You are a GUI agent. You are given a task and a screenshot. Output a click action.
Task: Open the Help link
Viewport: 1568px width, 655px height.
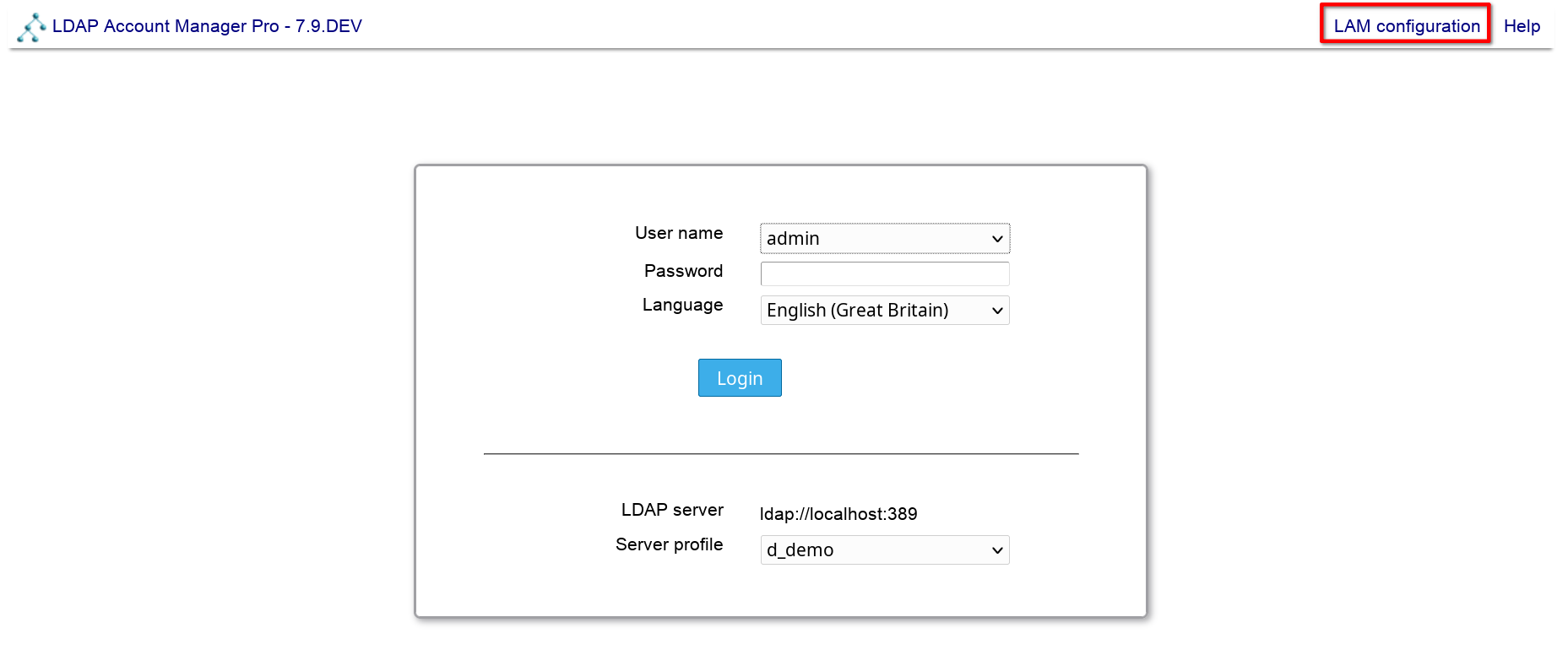(x=1522, y=26)
